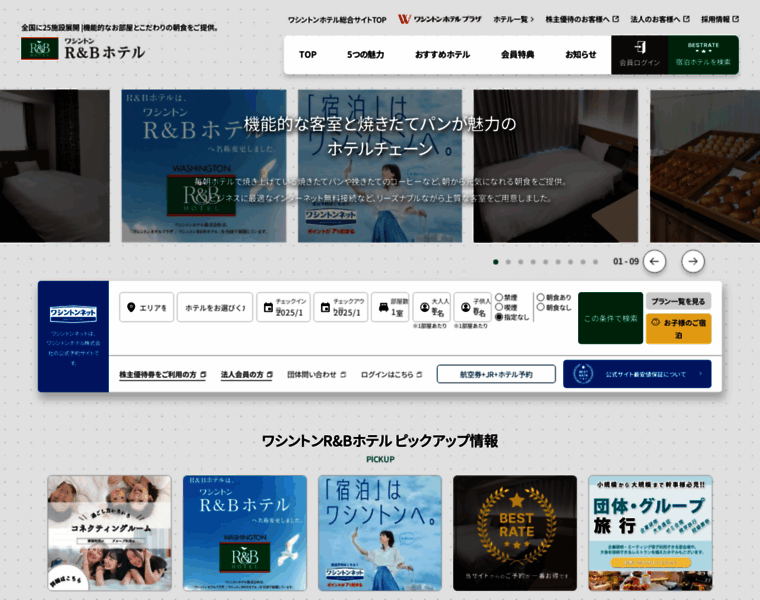Click the Washington Net logo

click(x=73, y=314)
